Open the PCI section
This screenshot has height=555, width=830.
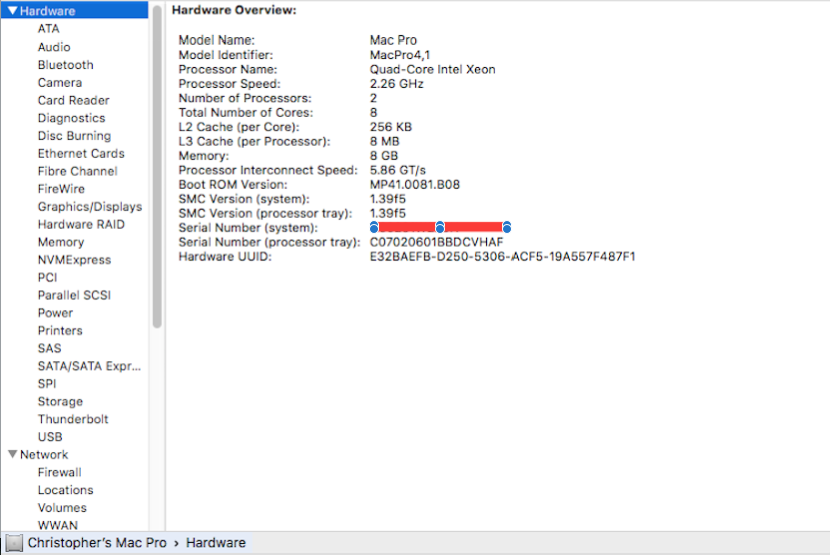47,278
